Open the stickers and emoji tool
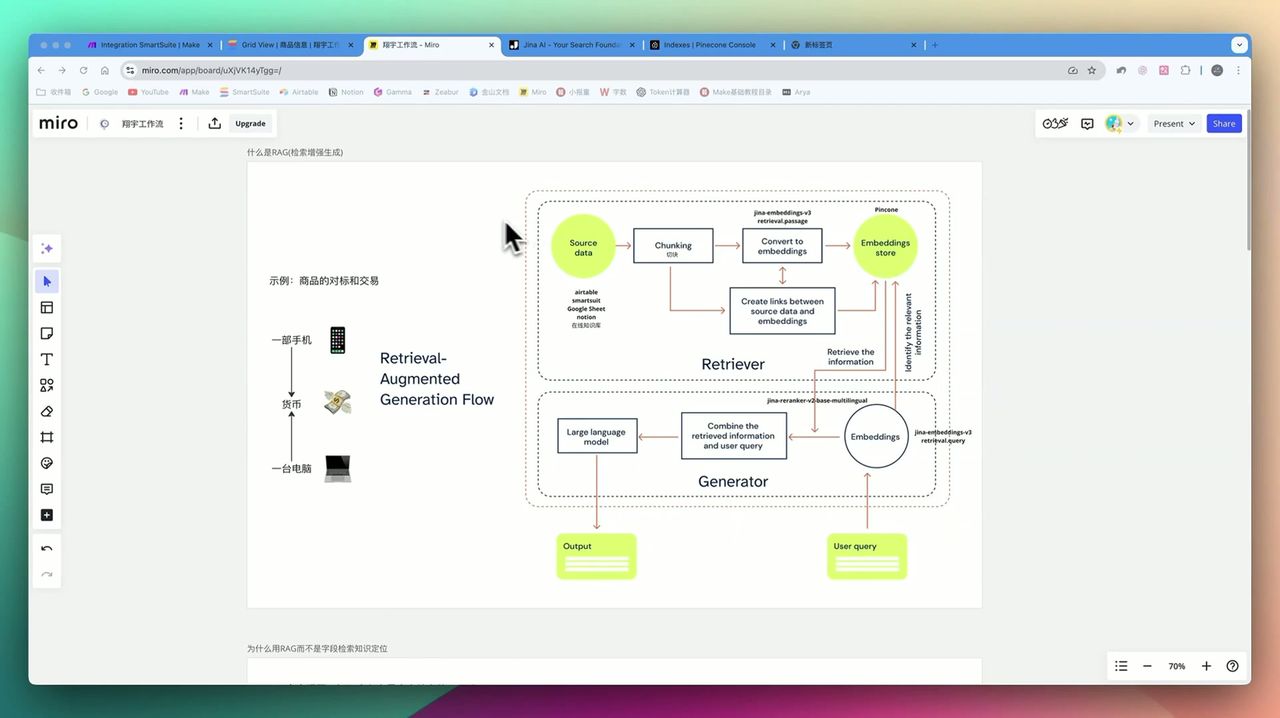1280x718 pixels. pyautogui.click(x=47, y=463)
